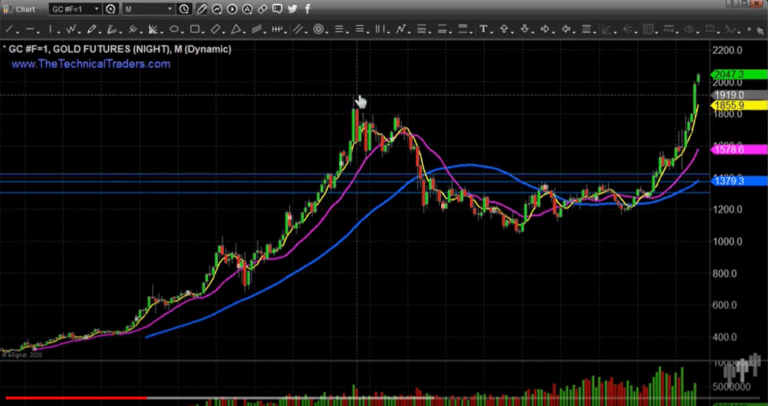Expand the trend line tool dropdown arrow
768x406 pixels.
click(18, 31)
